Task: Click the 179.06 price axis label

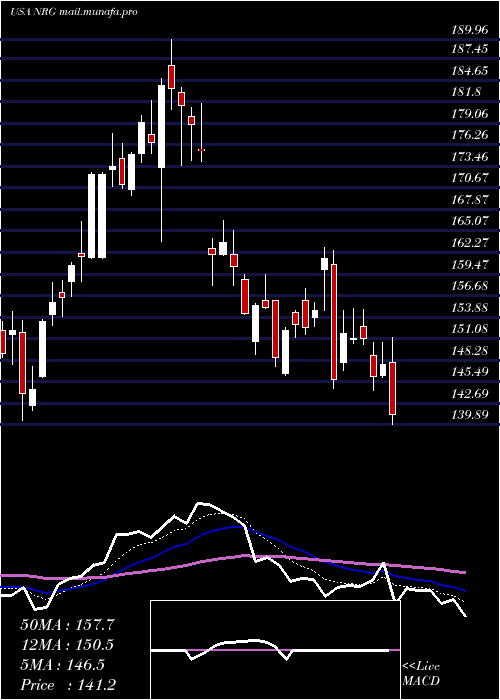Action: (469, 113)
